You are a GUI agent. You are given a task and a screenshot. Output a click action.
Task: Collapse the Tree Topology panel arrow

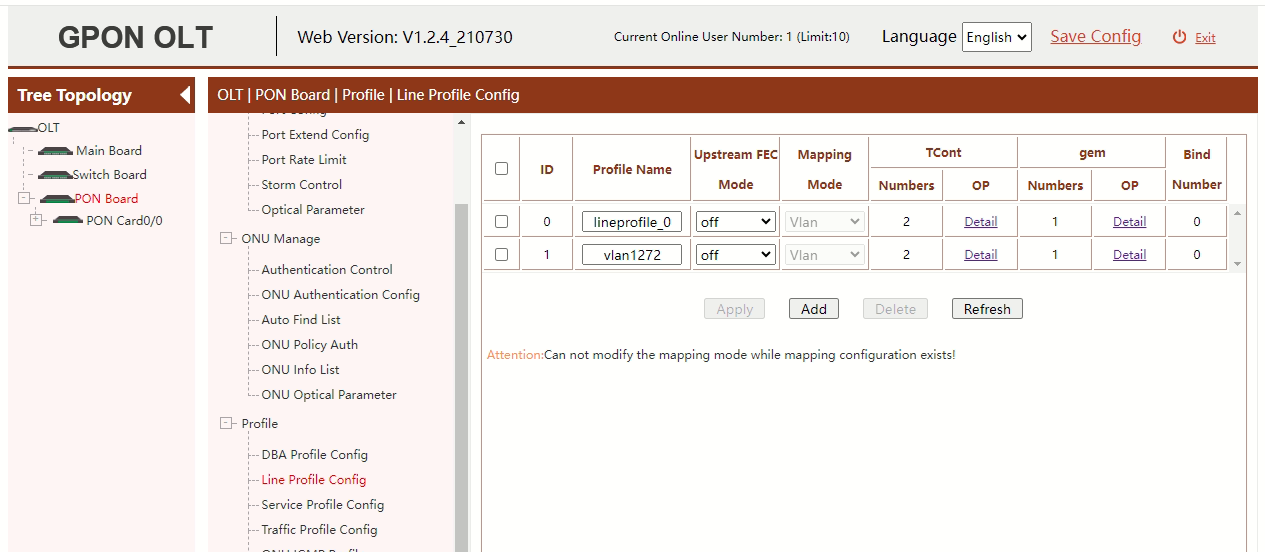[185, 95]
